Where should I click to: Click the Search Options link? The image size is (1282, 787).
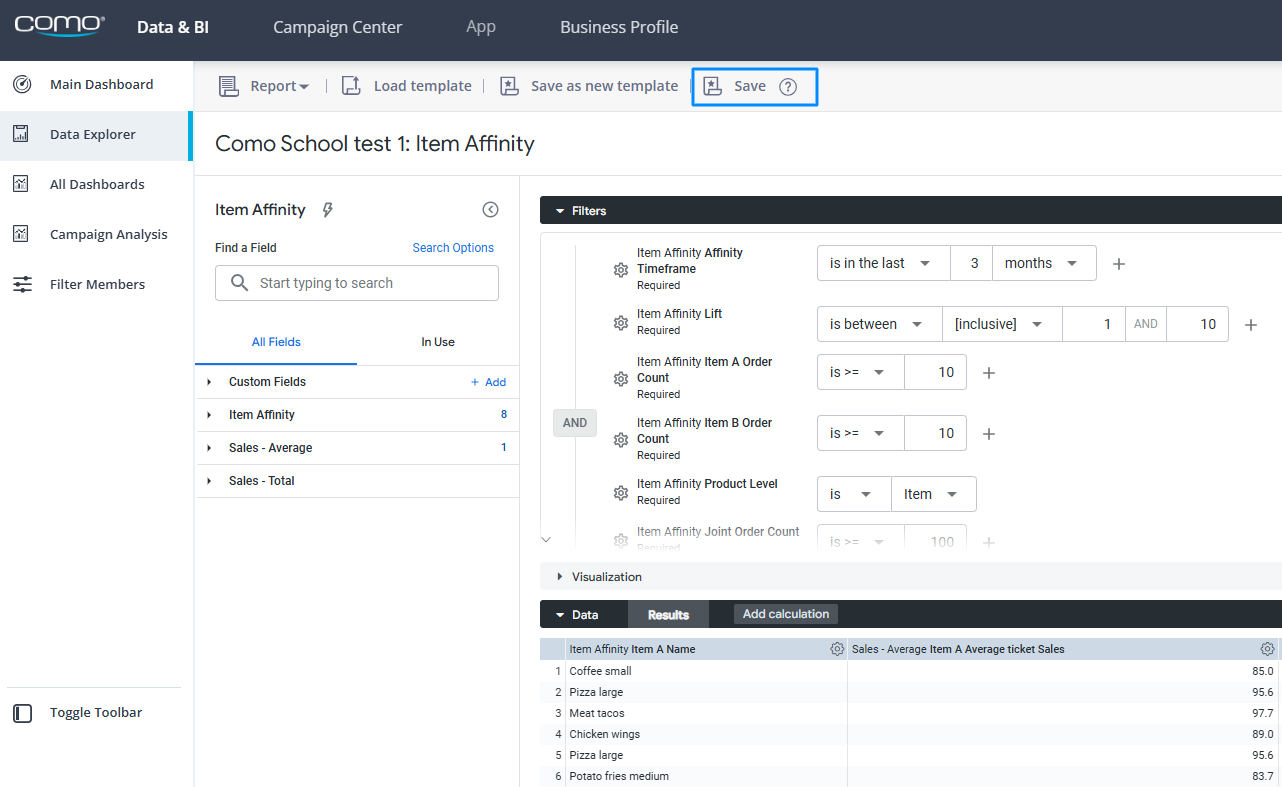[453, 248]
